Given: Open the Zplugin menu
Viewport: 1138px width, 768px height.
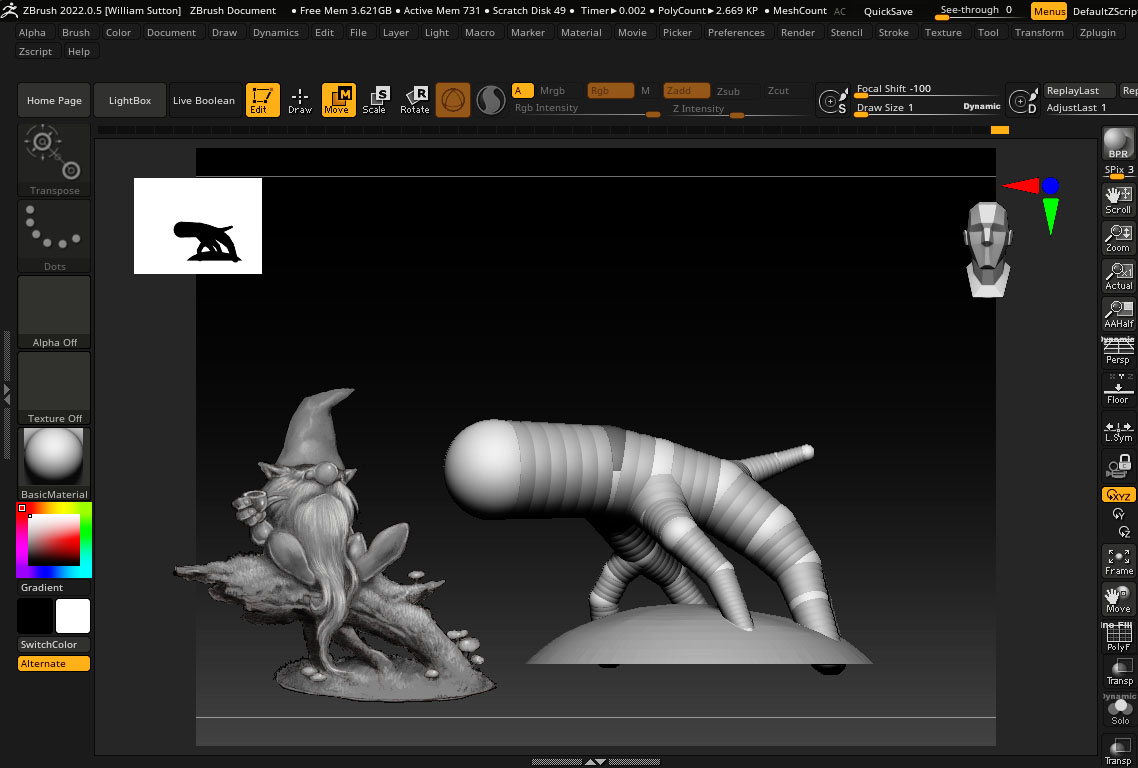Looking at the screenshot, I should point(1098,32).
